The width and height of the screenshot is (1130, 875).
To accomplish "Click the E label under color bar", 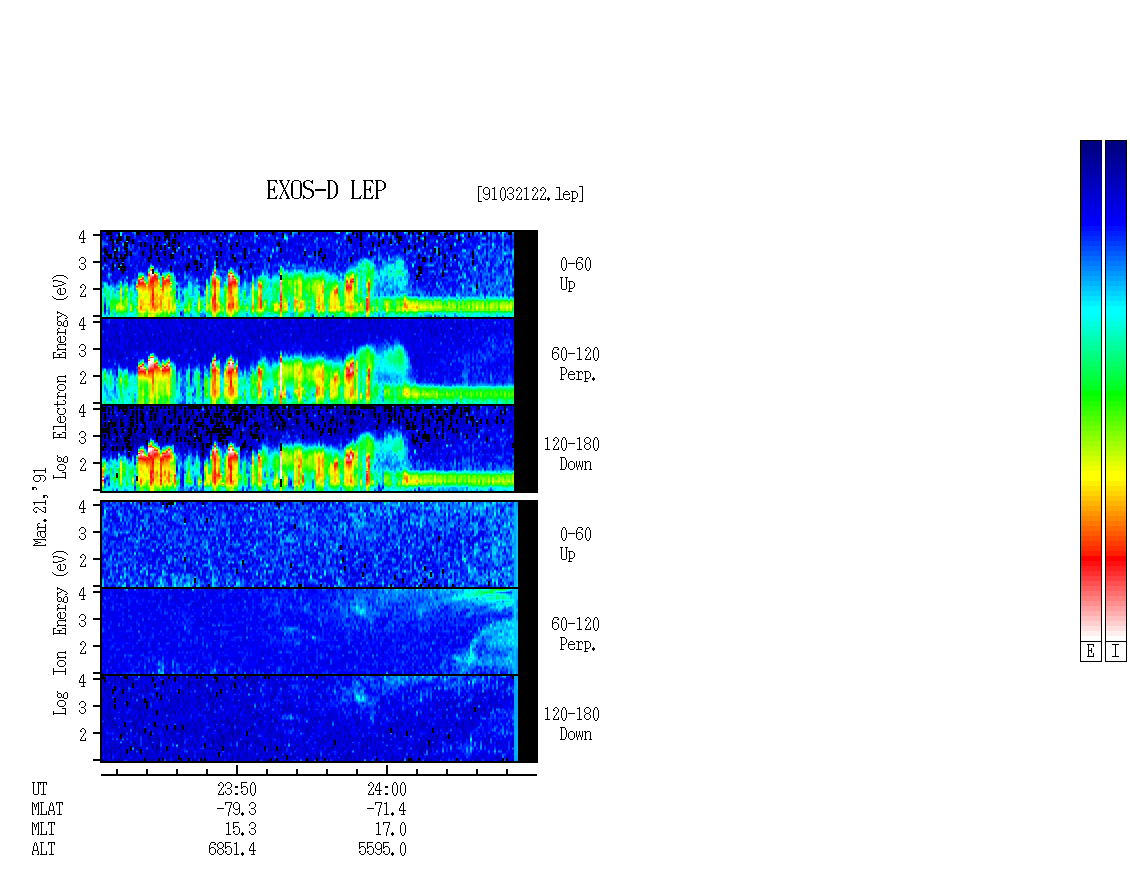I will pos(1090,652).
